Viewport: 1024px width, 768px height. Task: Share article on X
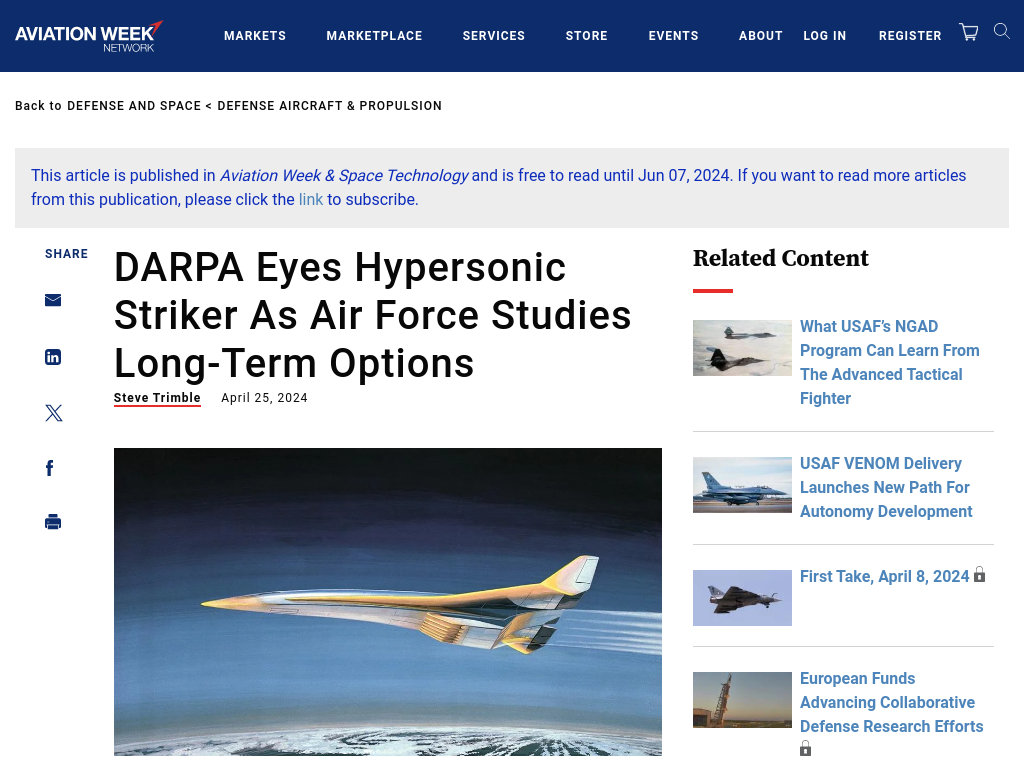point(54,413)
